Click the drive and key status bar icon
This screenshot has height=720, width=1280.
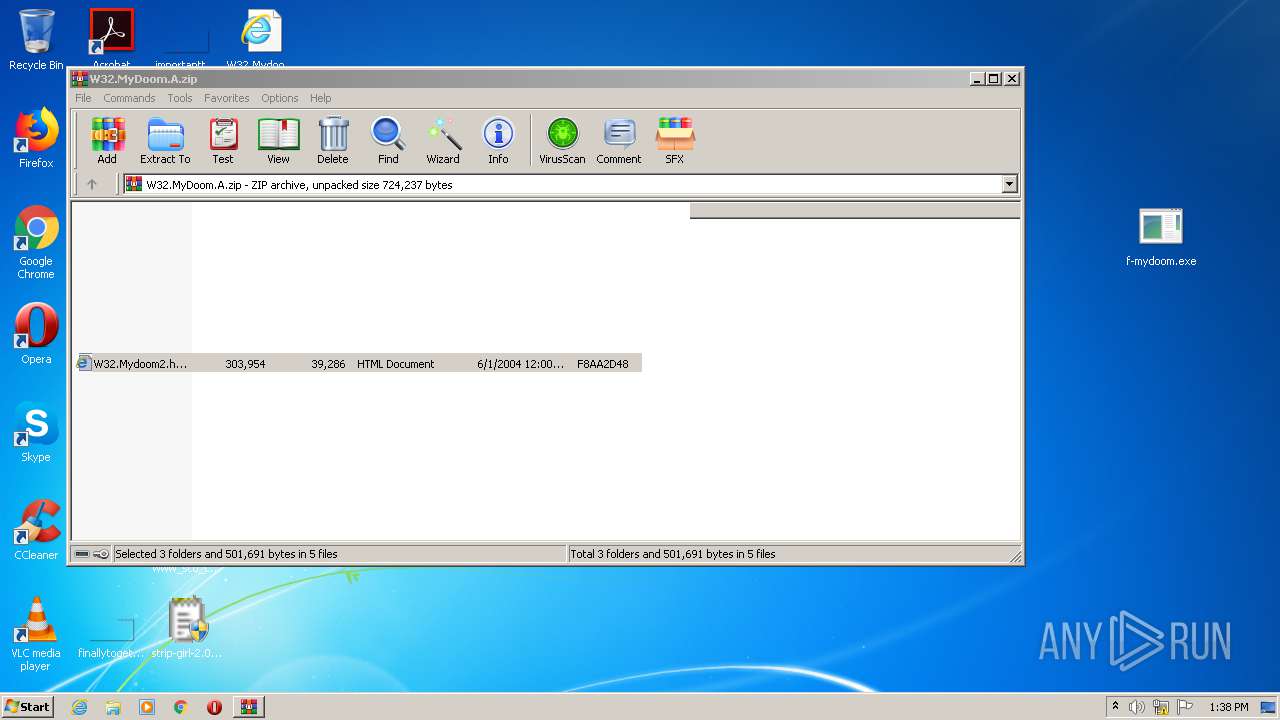tap(92, 554)
